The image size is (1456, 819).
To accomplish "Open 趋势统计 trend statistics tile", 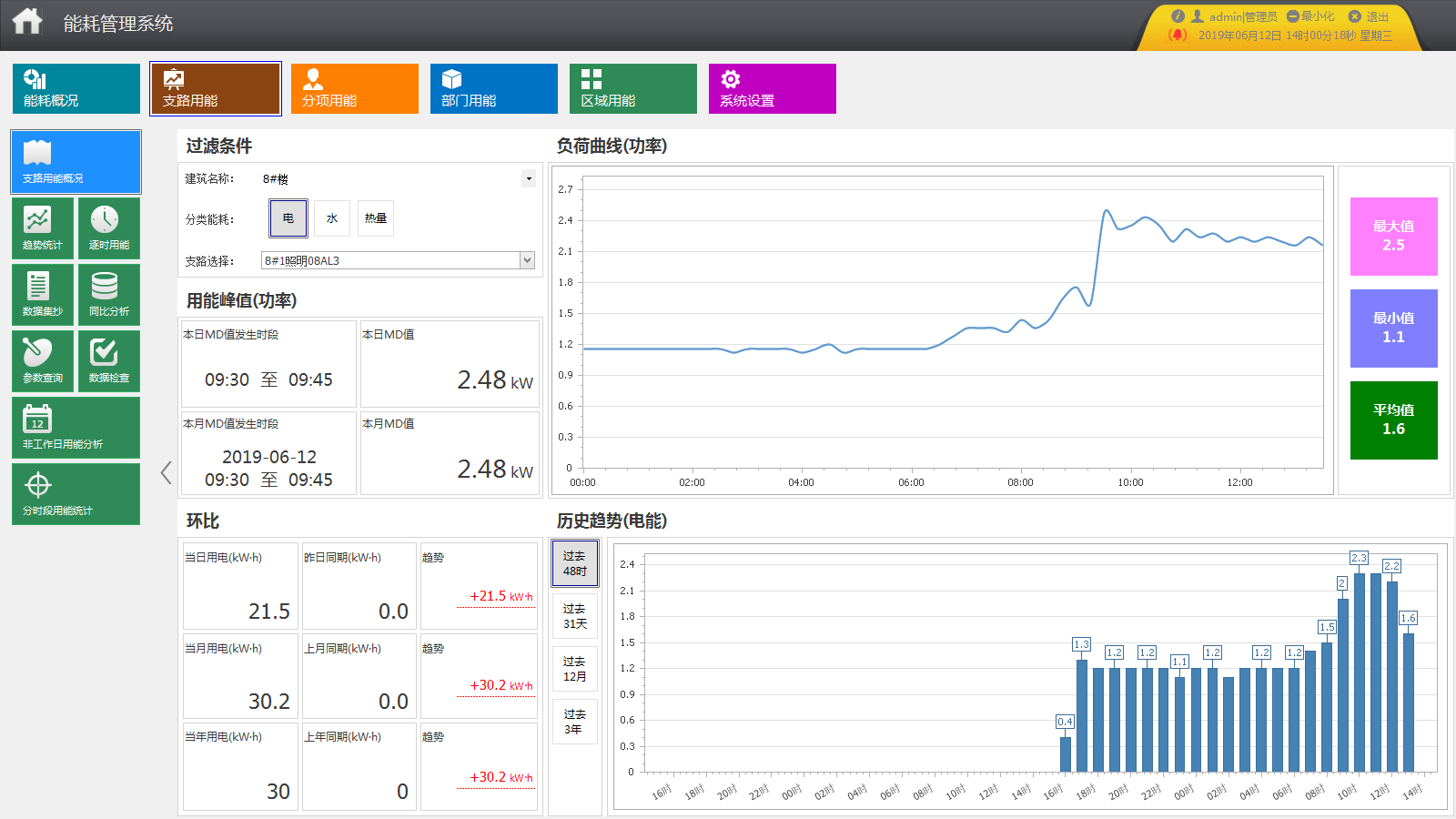I will pos(43,227).
